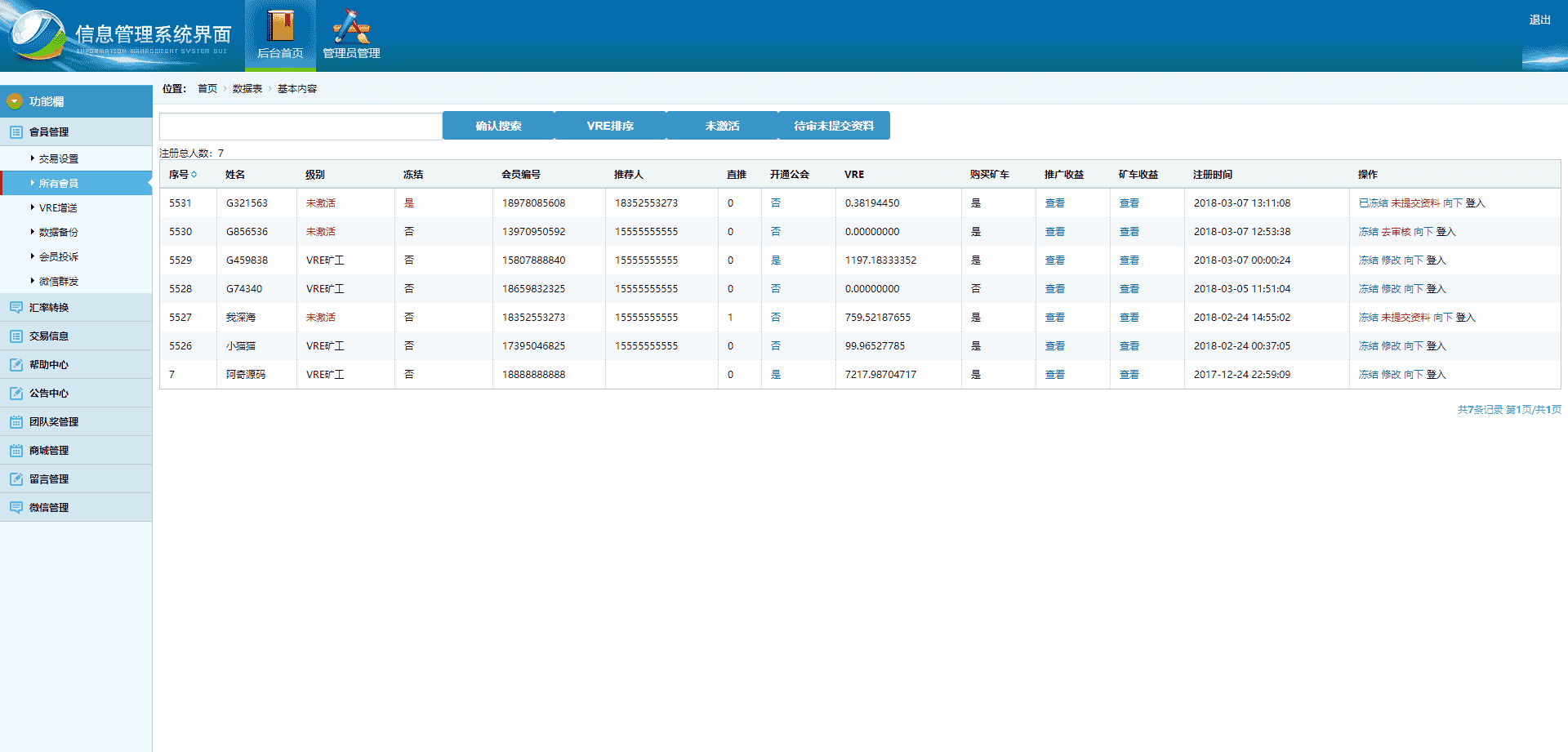The width and height of the screenshot is (1568, 752).
Task: Click the 退出 logout link
Action: (x=1539, y=20)
